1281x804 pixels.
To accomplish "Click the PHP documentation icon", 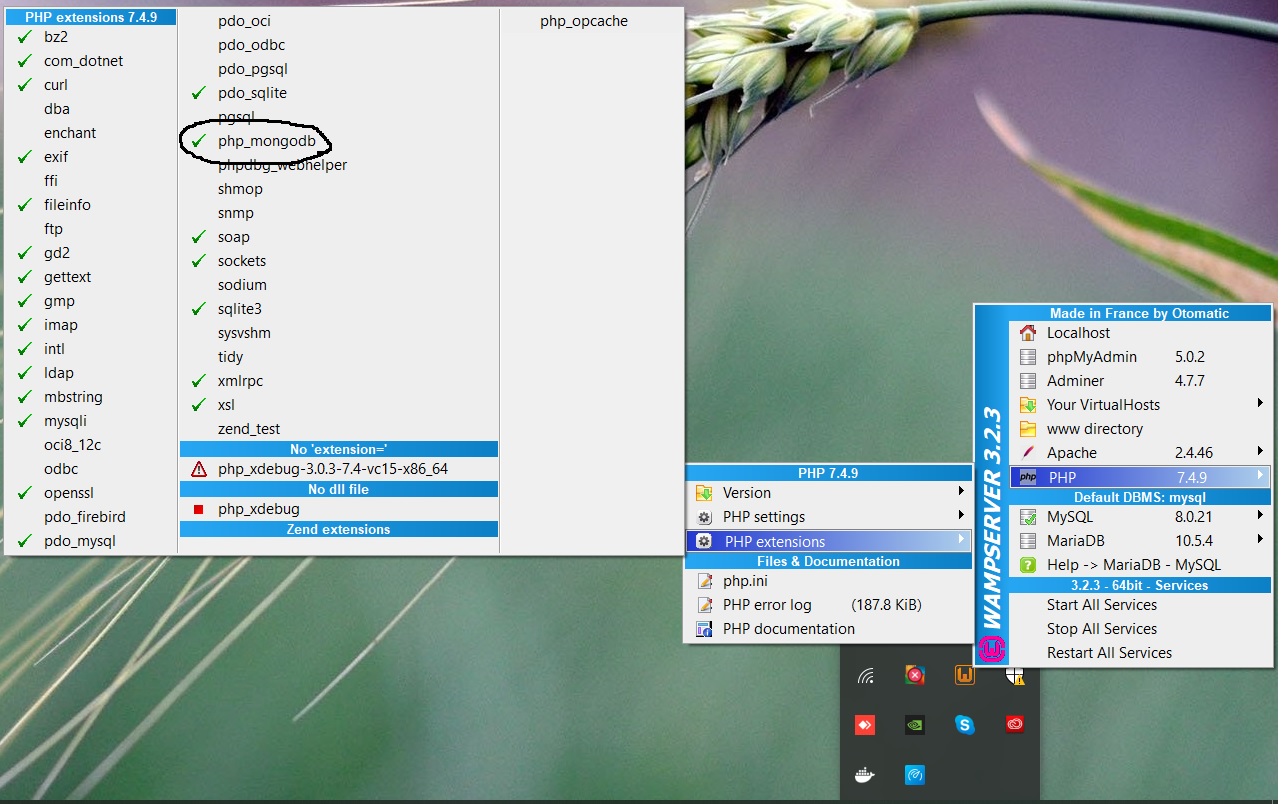I will [704, 629].
